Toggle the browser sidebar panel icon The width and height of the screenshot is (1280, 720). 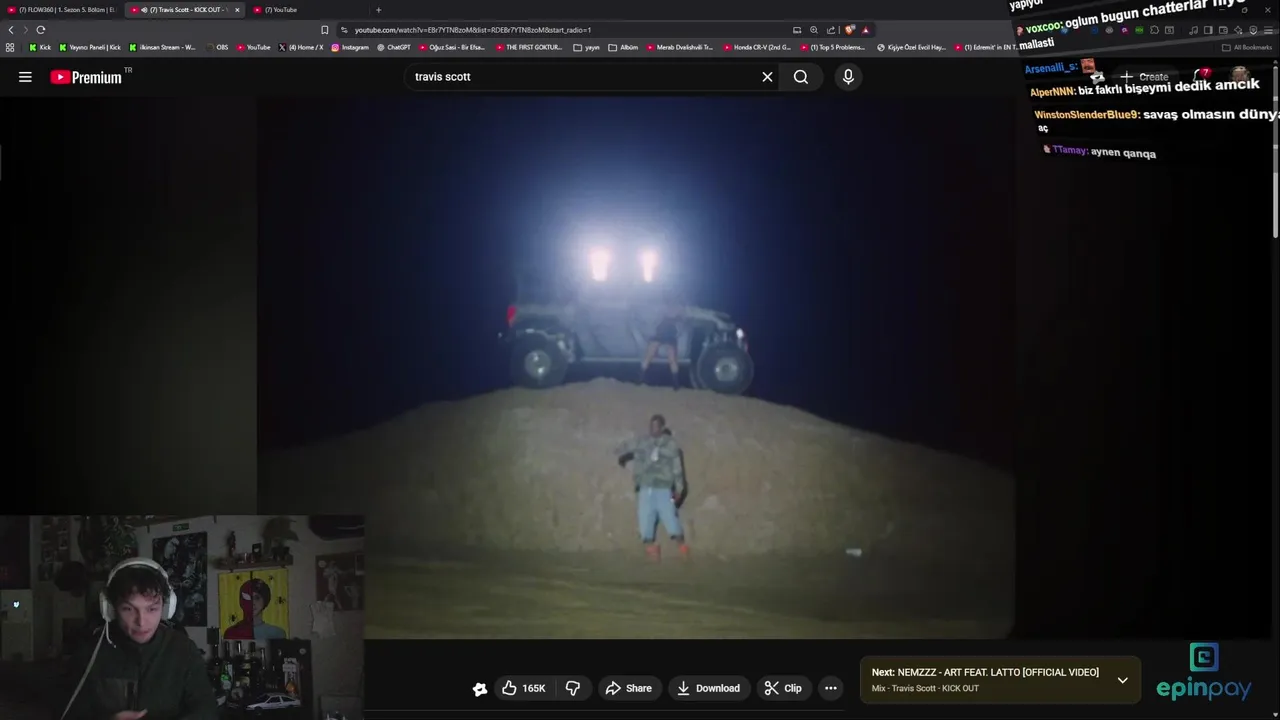coord(1208,30)
